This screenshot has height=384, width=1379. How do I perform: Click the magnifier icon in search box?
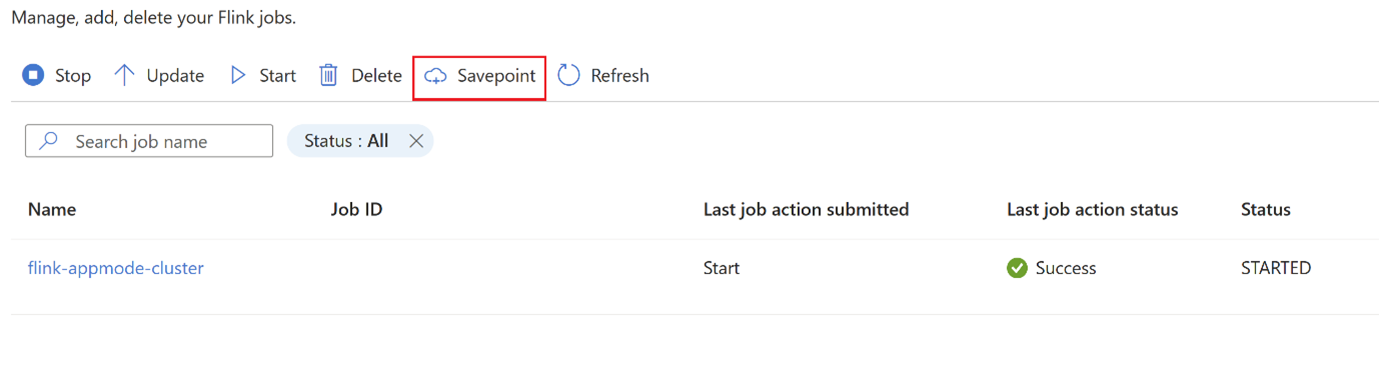coord(48,141)
